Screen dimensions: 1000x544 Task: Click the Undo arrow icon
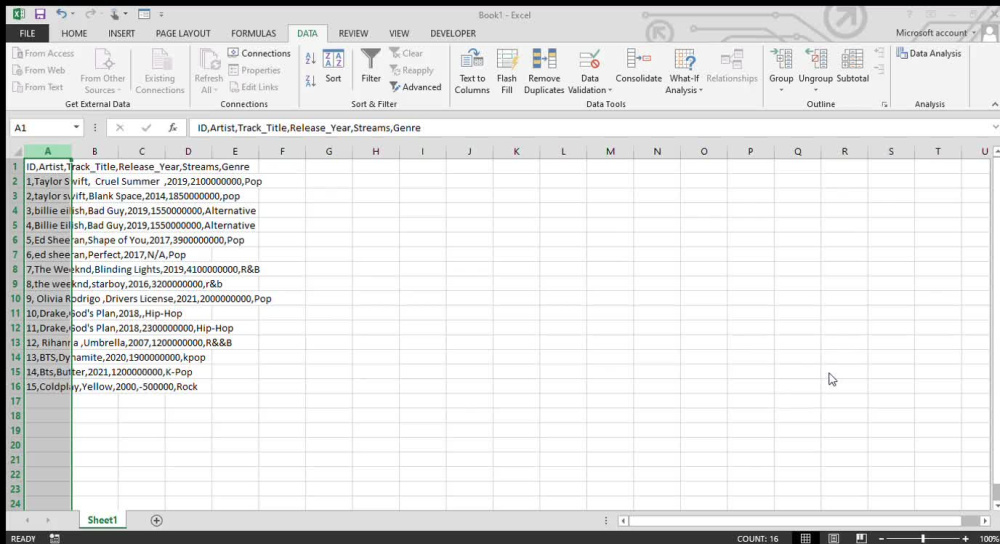(61, 14)
